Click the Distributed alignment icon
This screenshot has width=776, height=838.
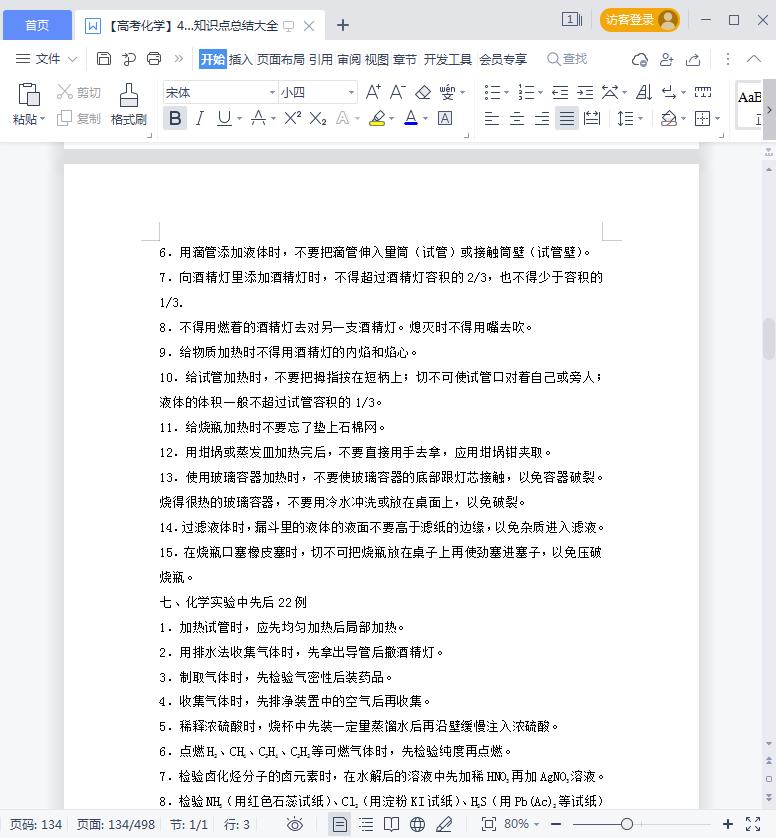(592, 118)
